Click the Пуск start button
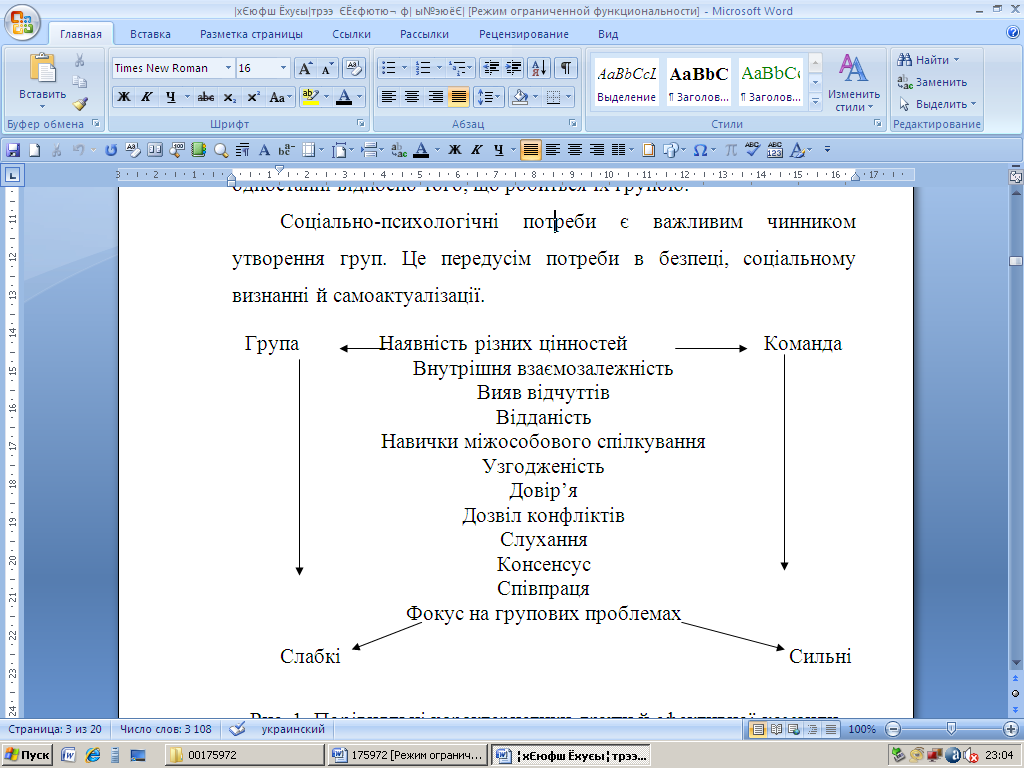This screenshot has height=768, width=1024. tap(27, 756)
